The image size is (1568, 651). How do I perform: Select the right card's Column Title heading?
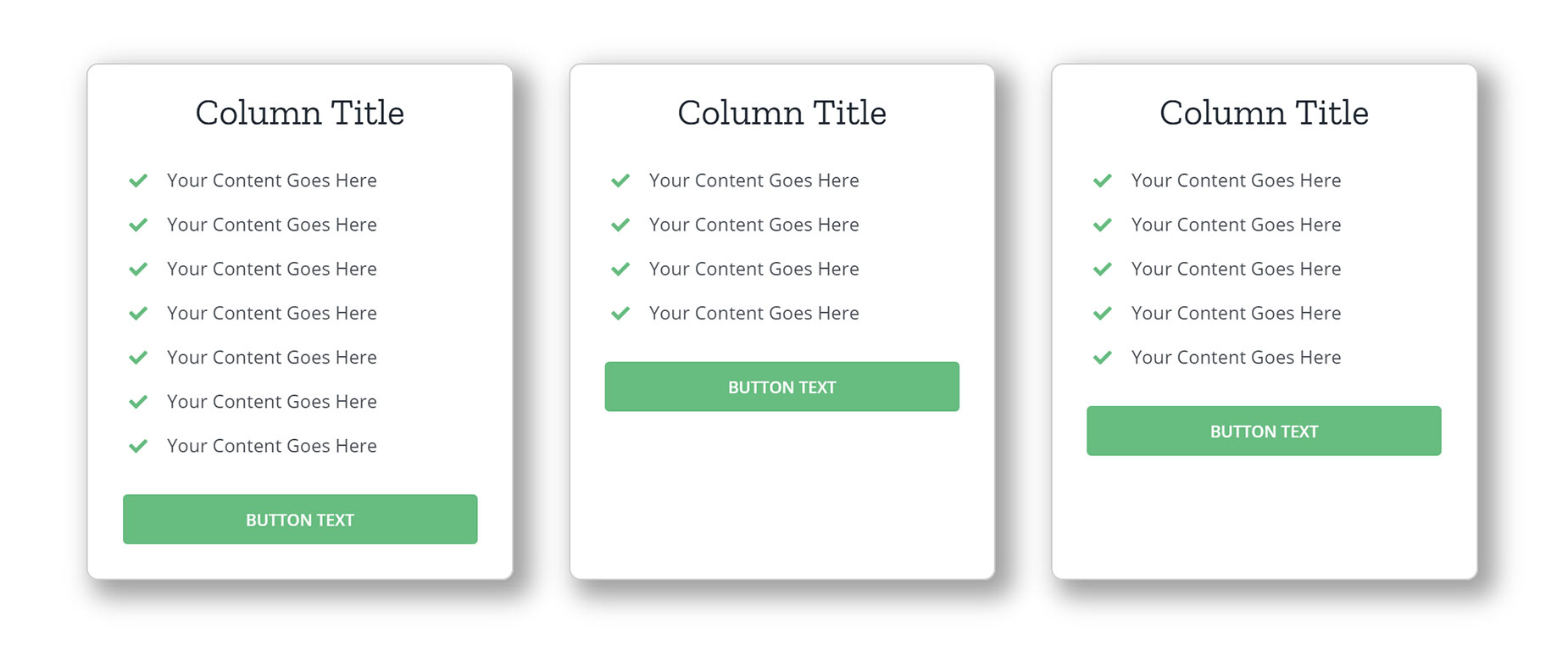pyautogui.click(x=1264, y=113)
